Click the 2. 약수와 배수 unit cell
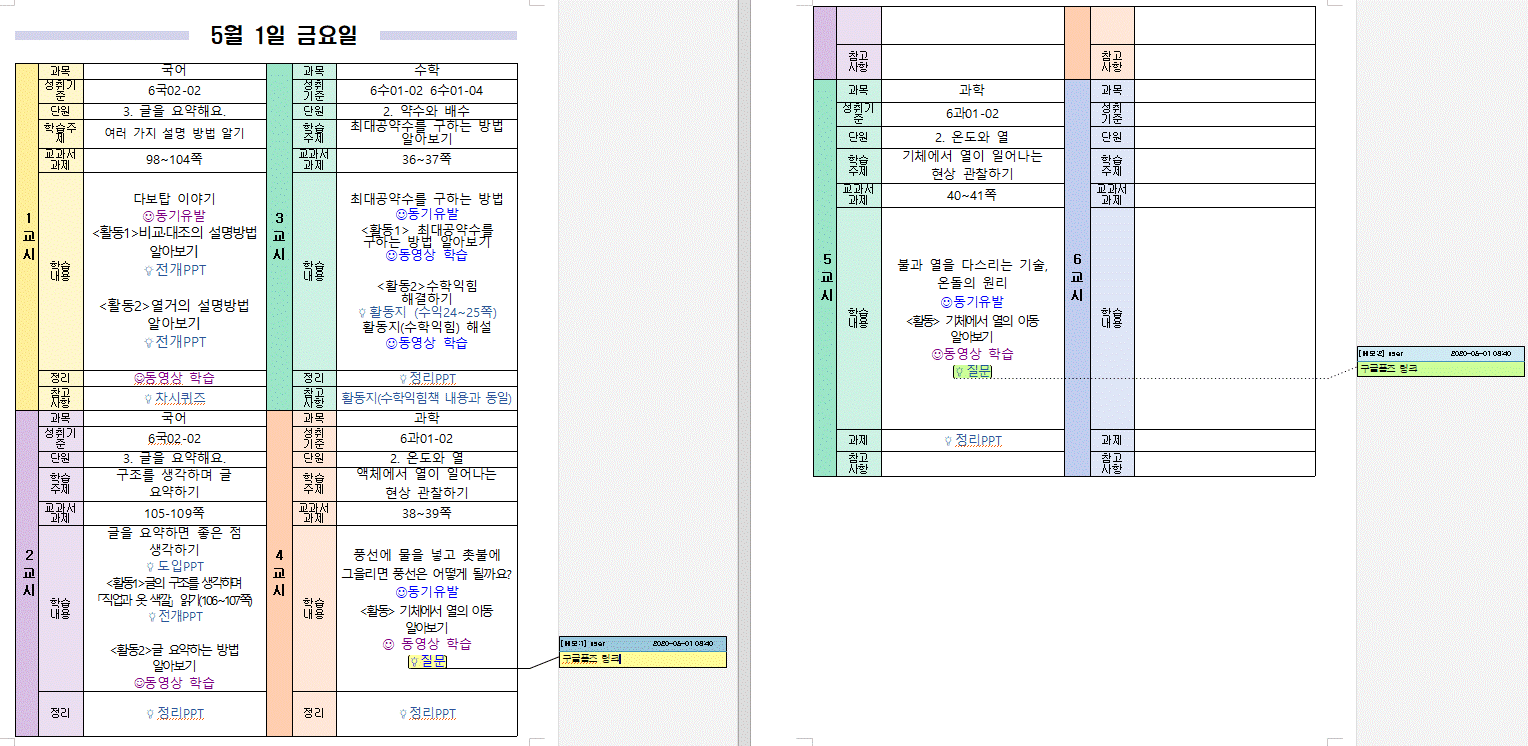Viewport: 1528px width, 746px height. pyautogui.click(x=427, y=111)
